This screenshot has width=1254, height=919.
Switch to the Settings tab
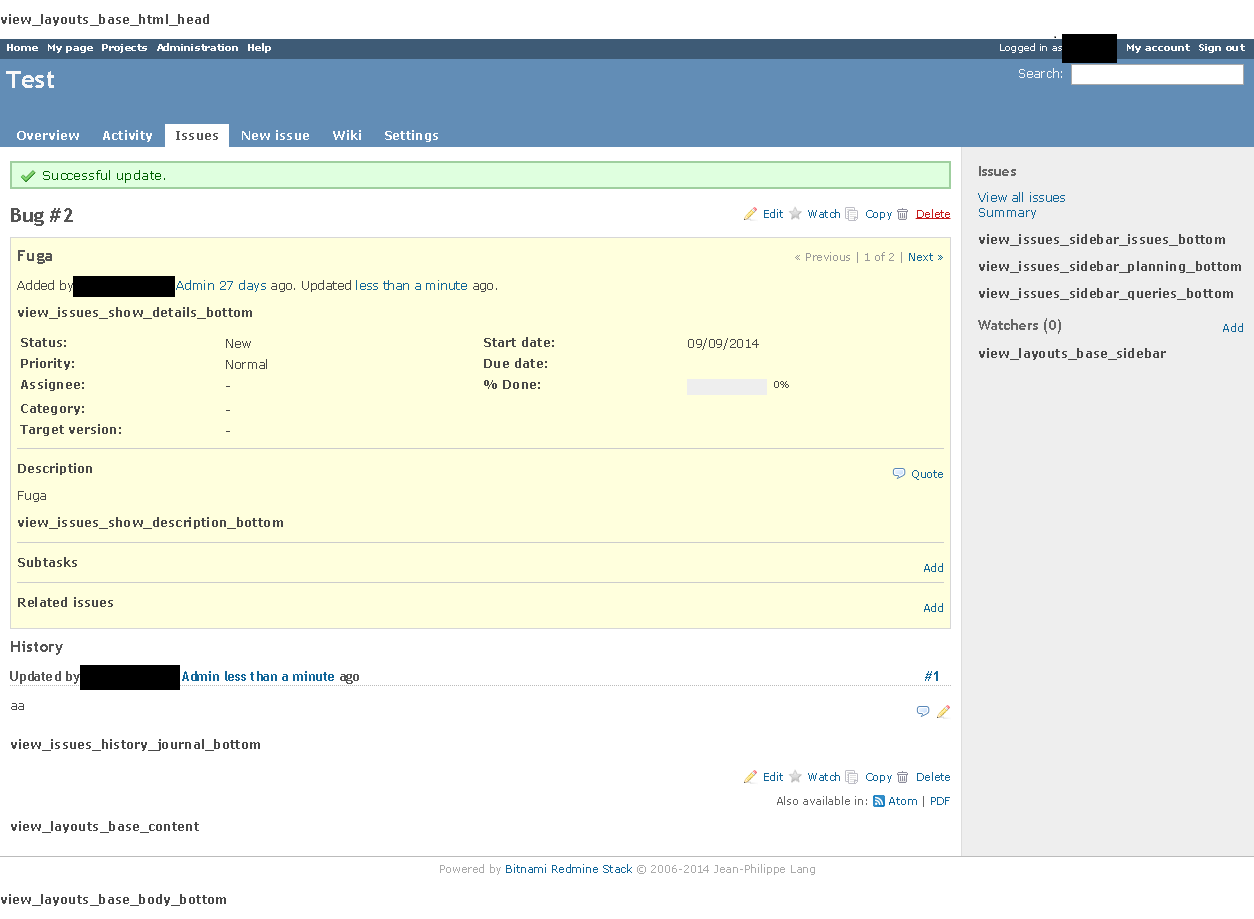[x=411, y=135]
